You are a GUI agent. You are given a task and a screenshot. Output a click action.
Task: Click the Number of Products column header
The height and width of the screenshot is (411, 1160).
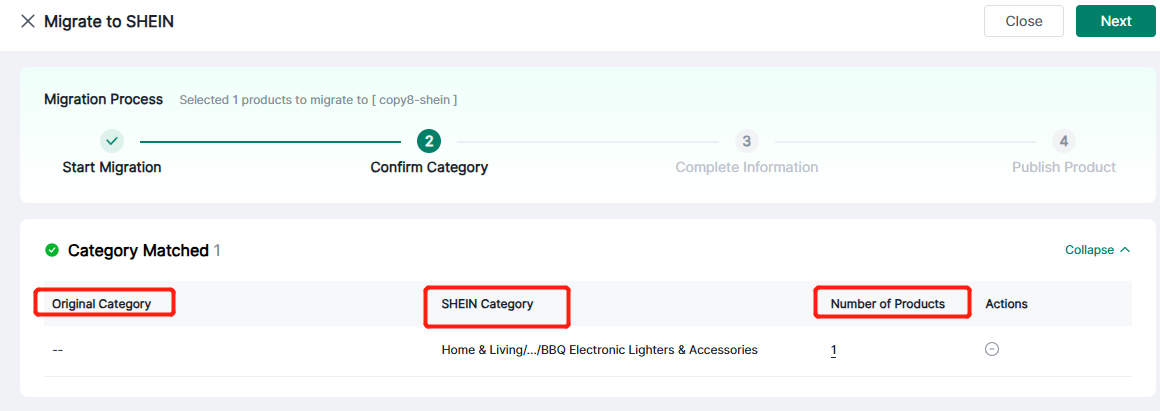[x=887, y=304]
